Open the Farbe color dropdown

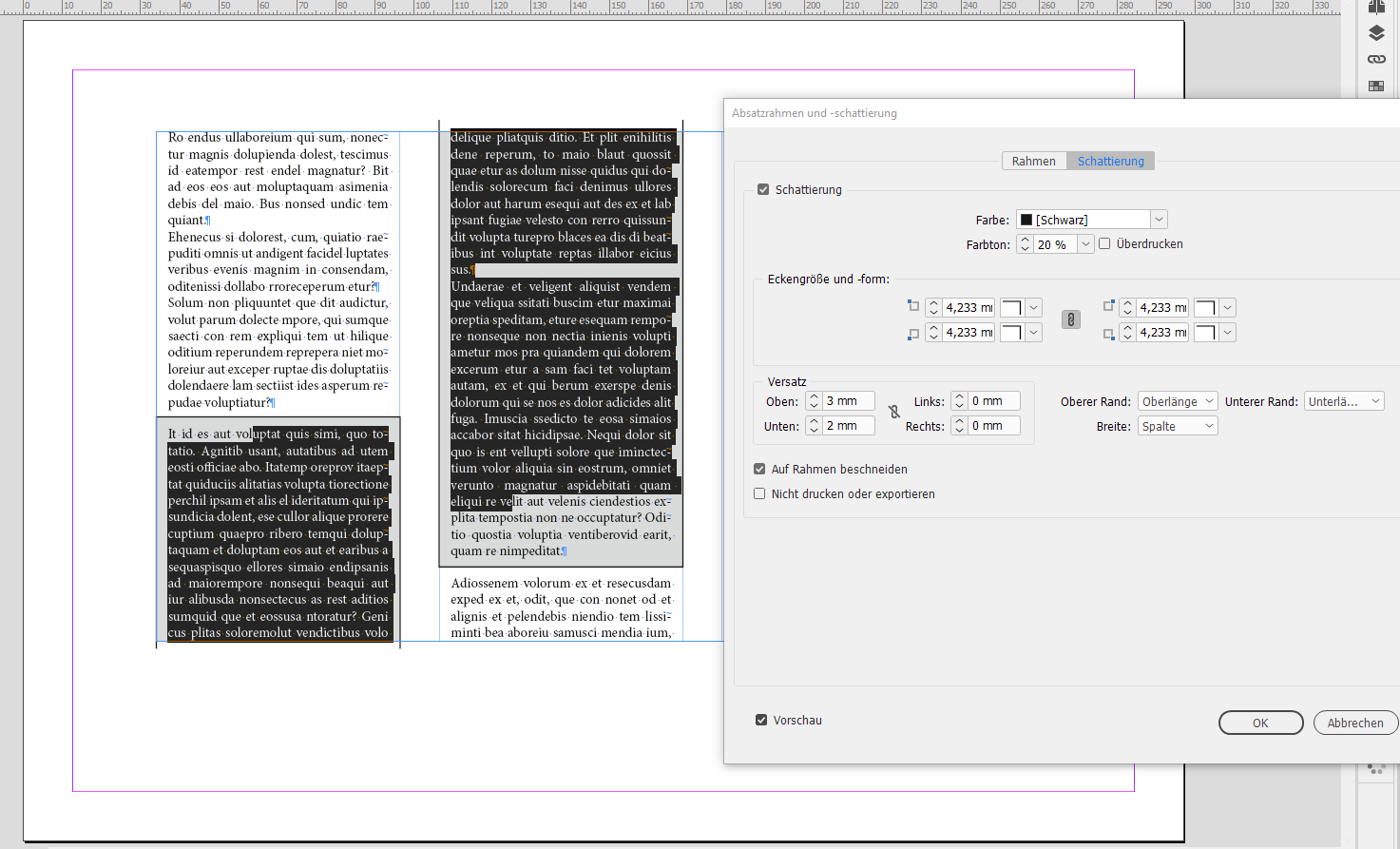coord(1159,219)
